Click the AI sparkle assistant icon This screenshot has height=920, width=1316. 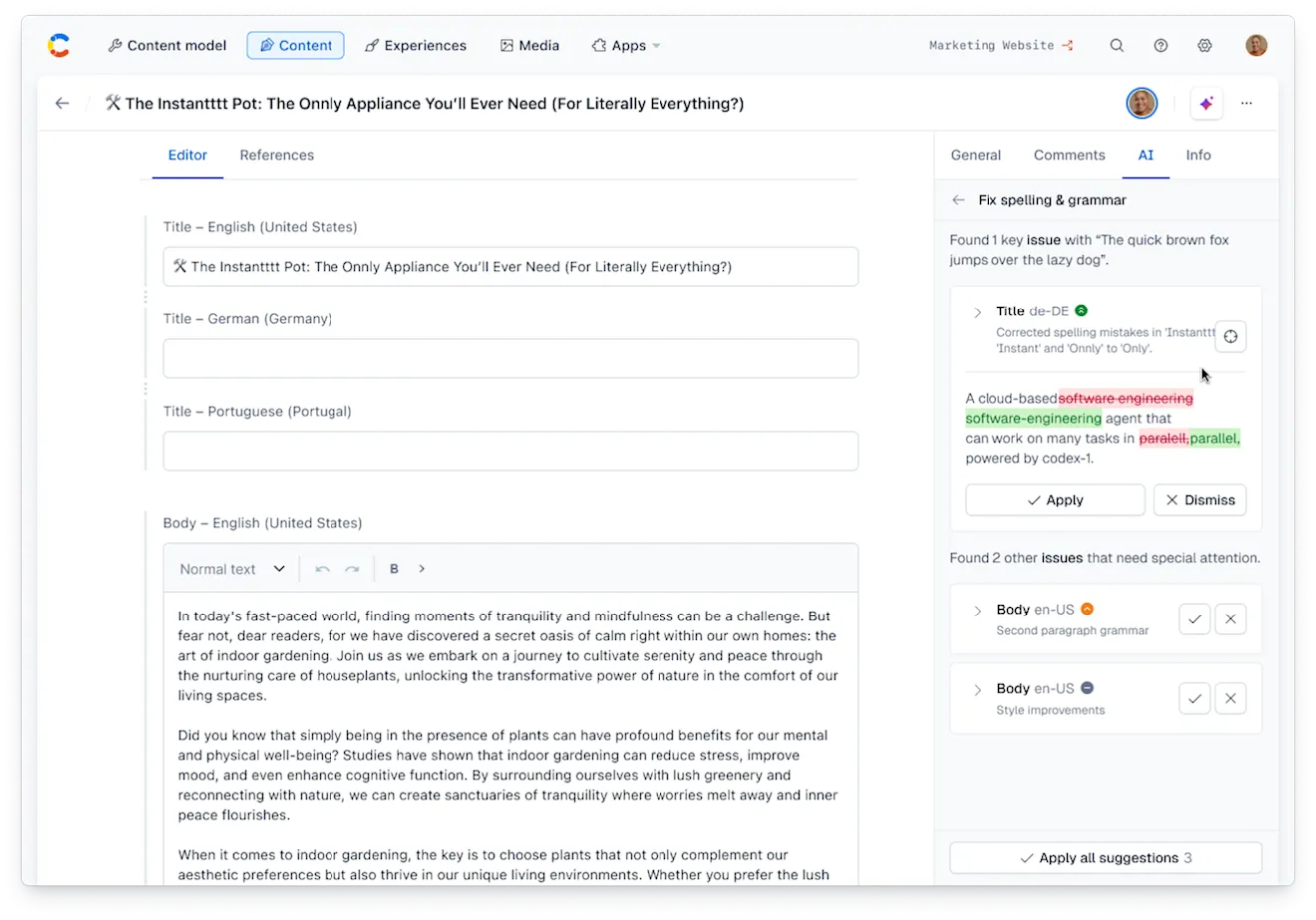(x=1206, y=104)
